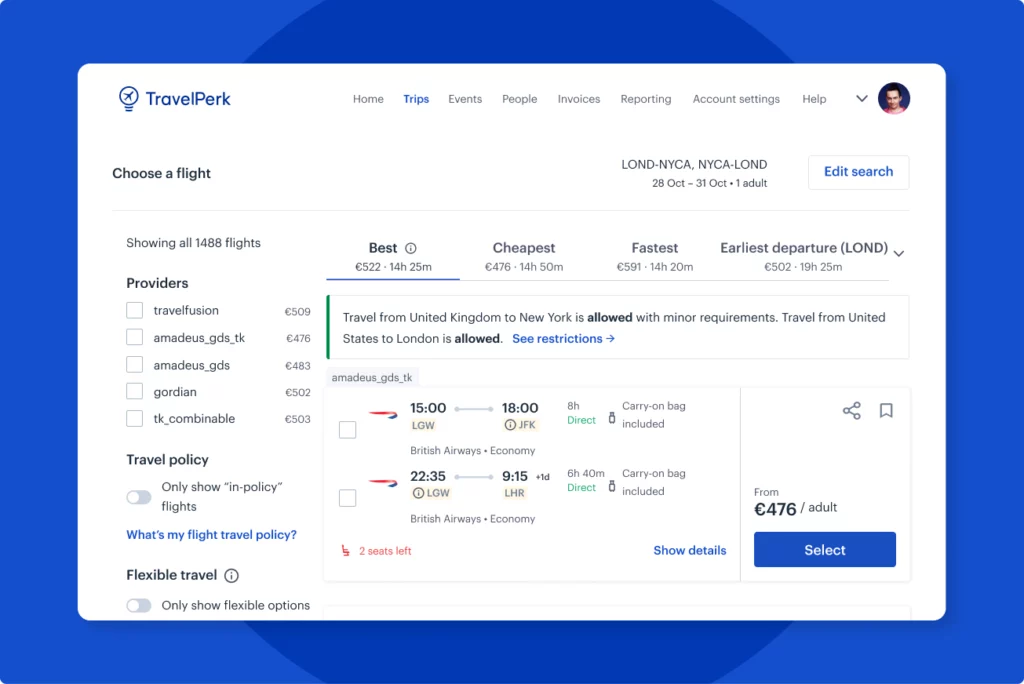Image resolution: width=1024 pixels, height=684 pixels.
Task: Open the account dropdown next to the avatar
Action: coord(861,98)
